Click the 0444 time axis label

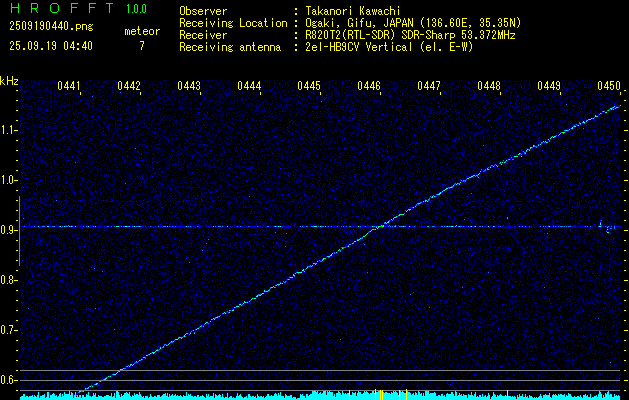249,86
